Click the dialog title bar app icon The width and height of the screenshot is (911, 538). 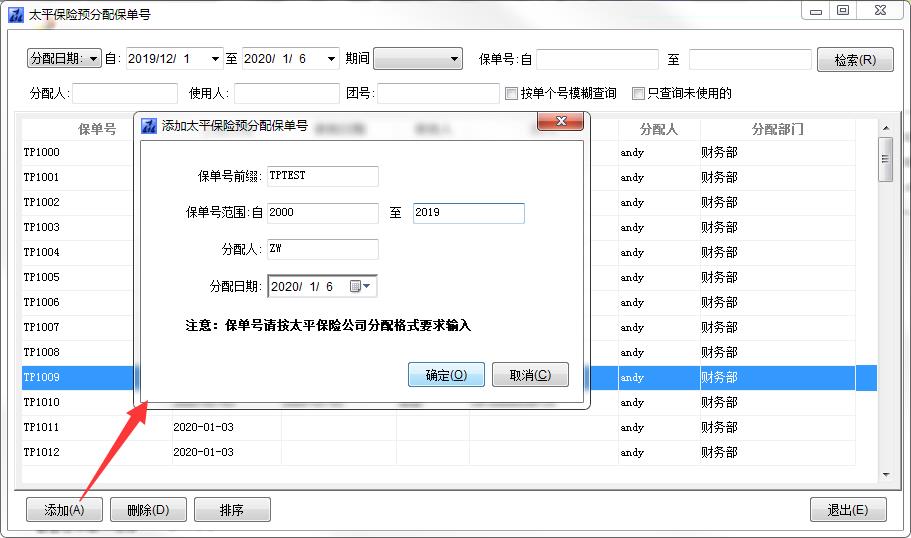[149, 126]
